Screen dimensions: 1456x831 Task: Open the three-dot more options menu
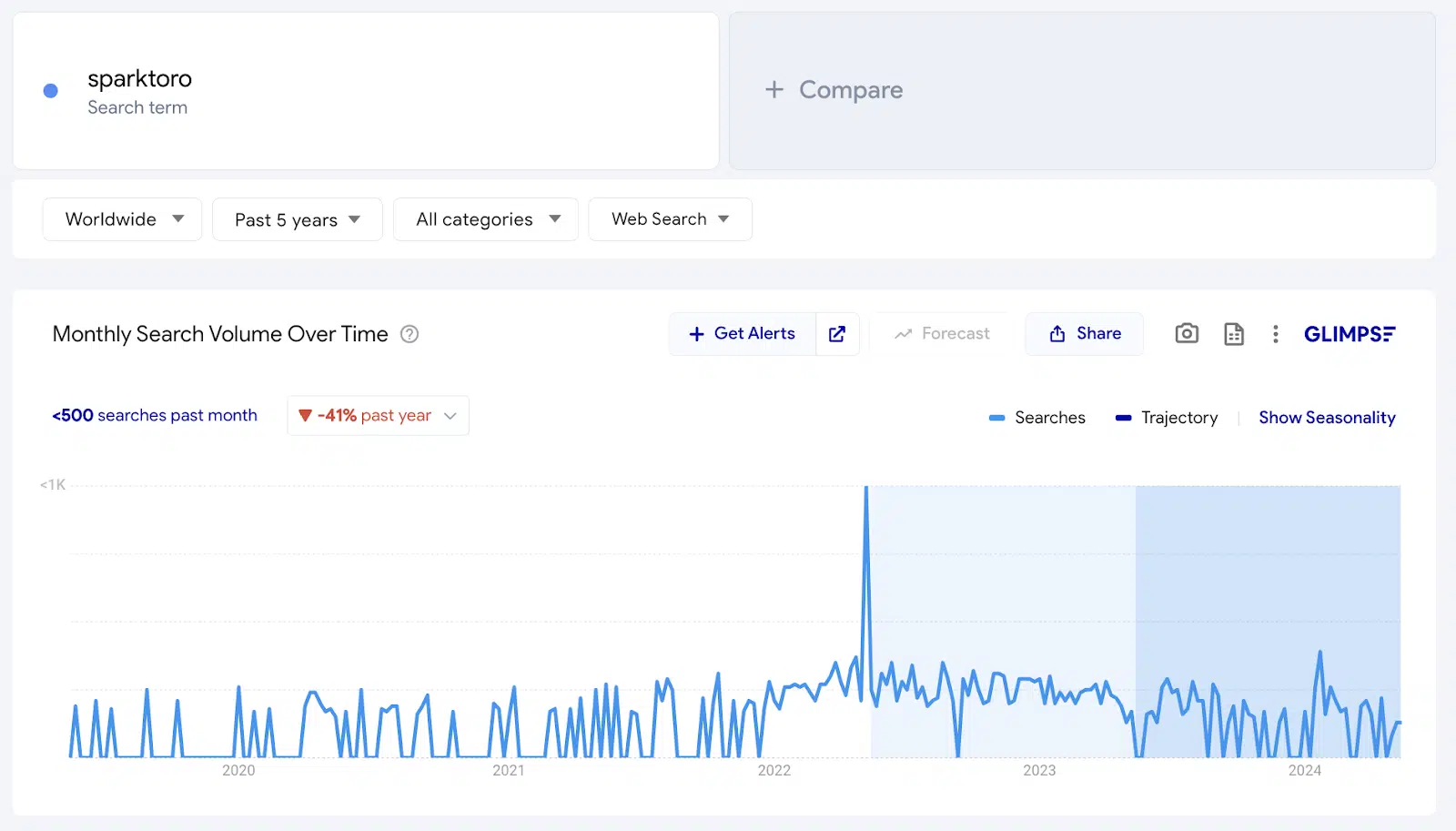coord(1276,334)
